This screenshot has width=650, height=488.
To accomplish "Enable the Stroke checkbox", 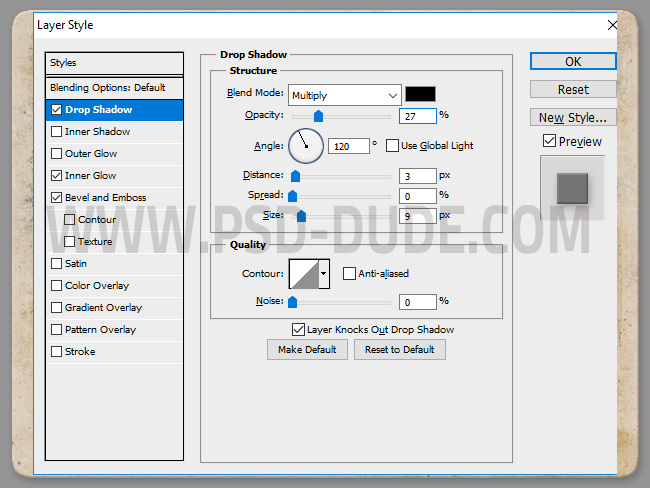I will click(x=56, y=352).
